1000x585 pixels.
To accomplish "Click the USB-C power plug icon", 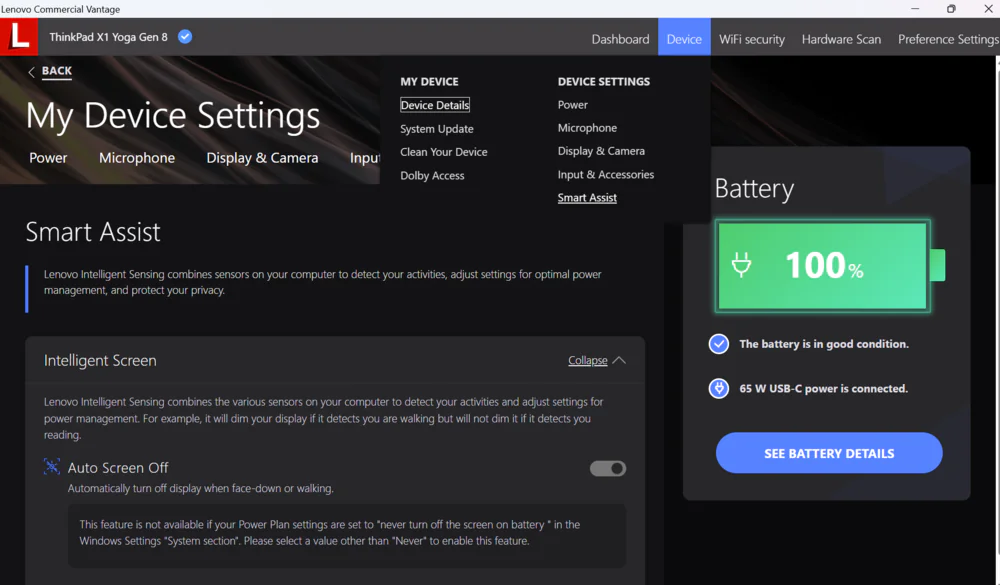I will click(x=719, y=389).
